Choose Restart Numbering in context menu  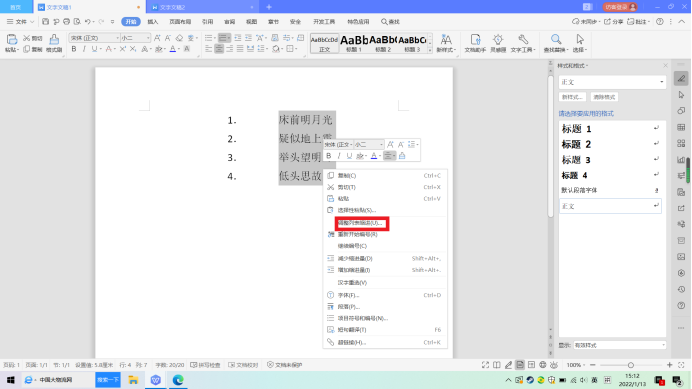384,234
